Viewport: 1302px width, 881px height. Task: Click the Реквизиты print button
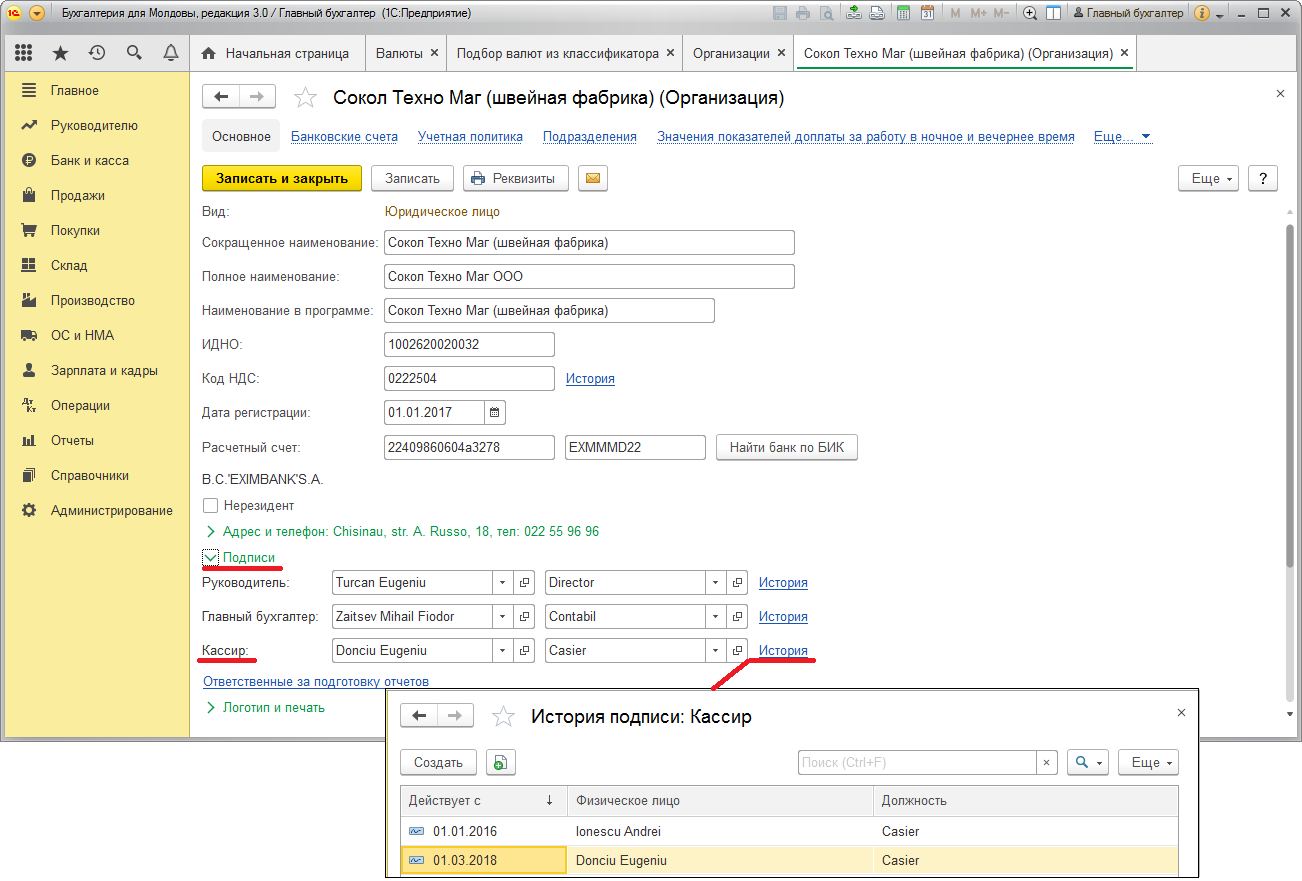(515, 178)
